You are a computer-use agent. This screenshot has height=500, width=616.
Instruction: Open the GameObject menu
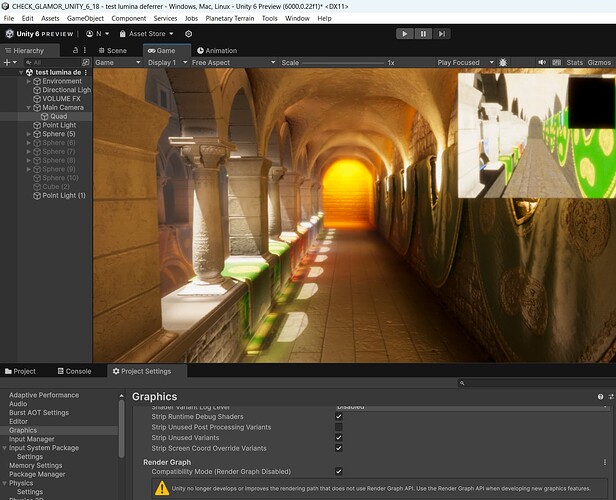85,18
